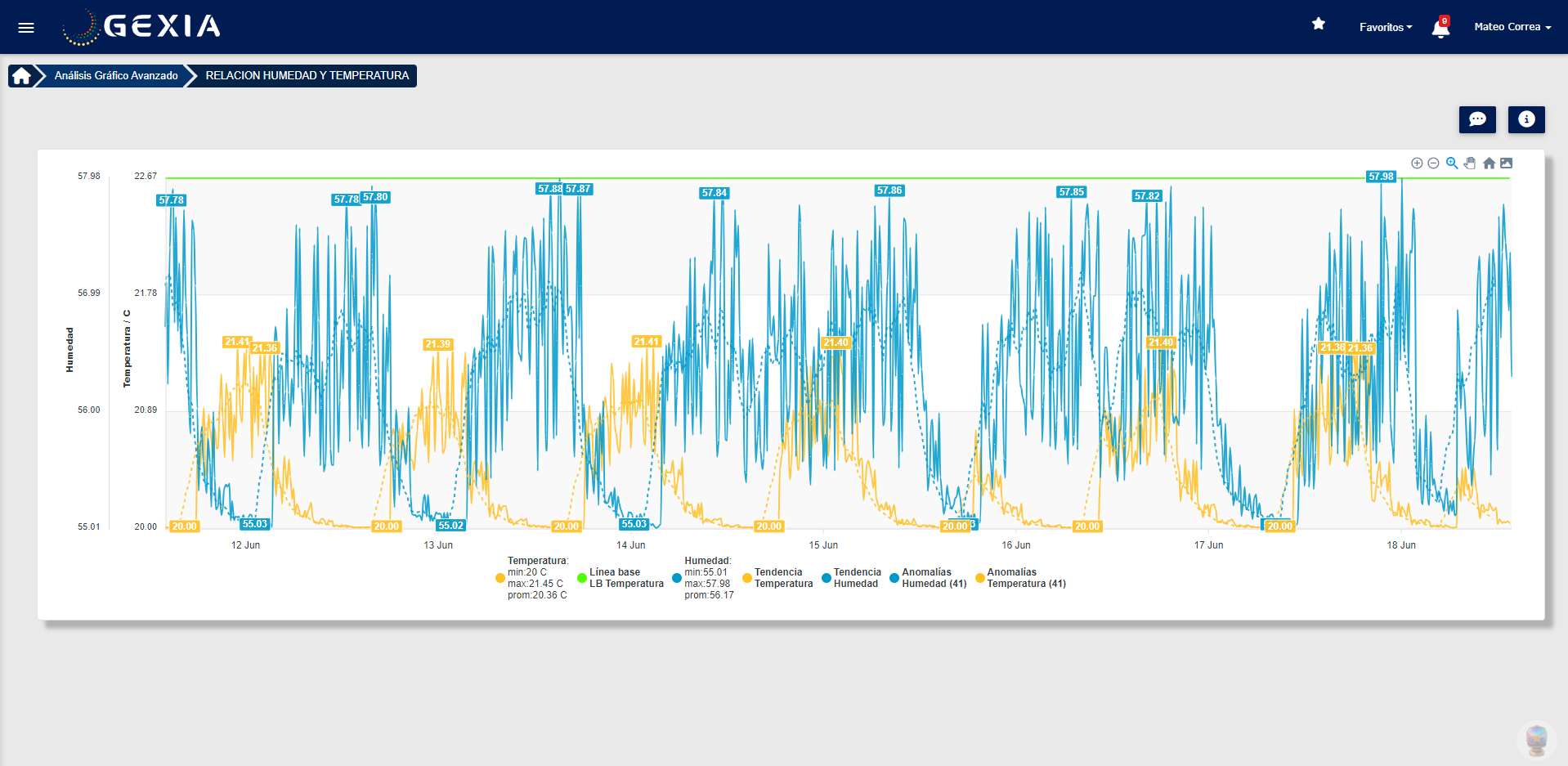
Task: Reset chart zoom with home icon
Action: coord(1489,164)
